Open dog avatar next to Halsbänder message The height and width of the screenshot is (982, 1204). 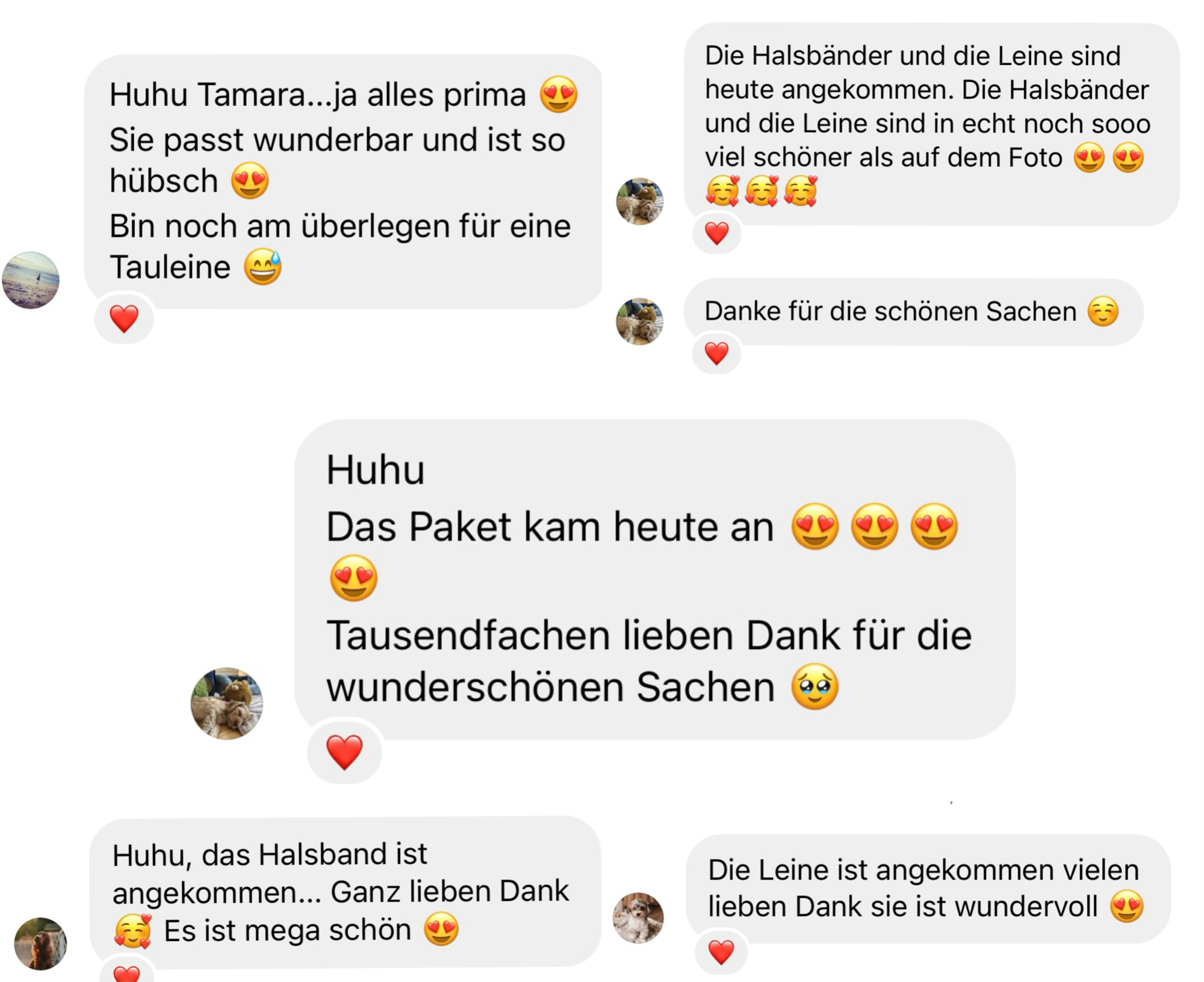[x=639, y=201]
